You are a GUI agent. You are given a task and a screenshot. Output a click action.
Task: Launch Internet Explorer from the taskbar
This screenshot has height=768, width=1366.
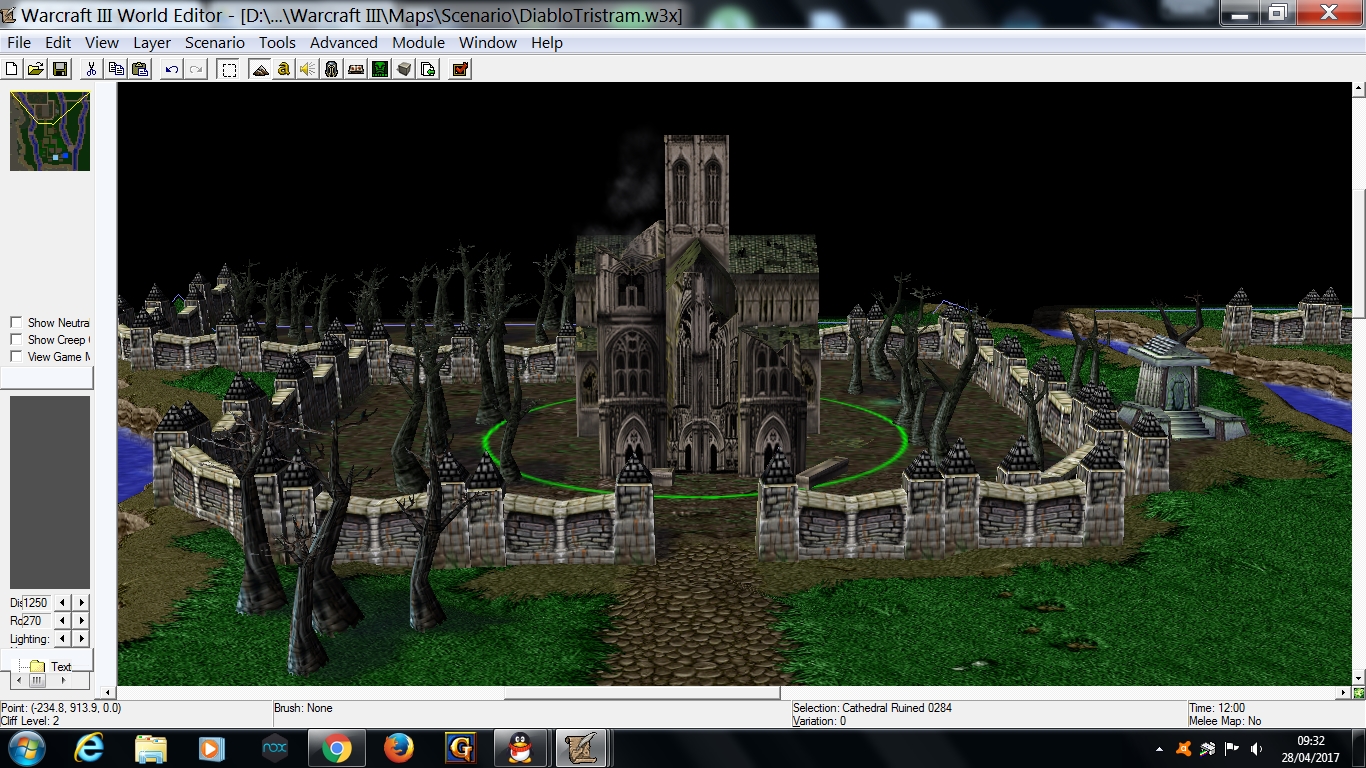pyautogui.click(x=90, y=748)
